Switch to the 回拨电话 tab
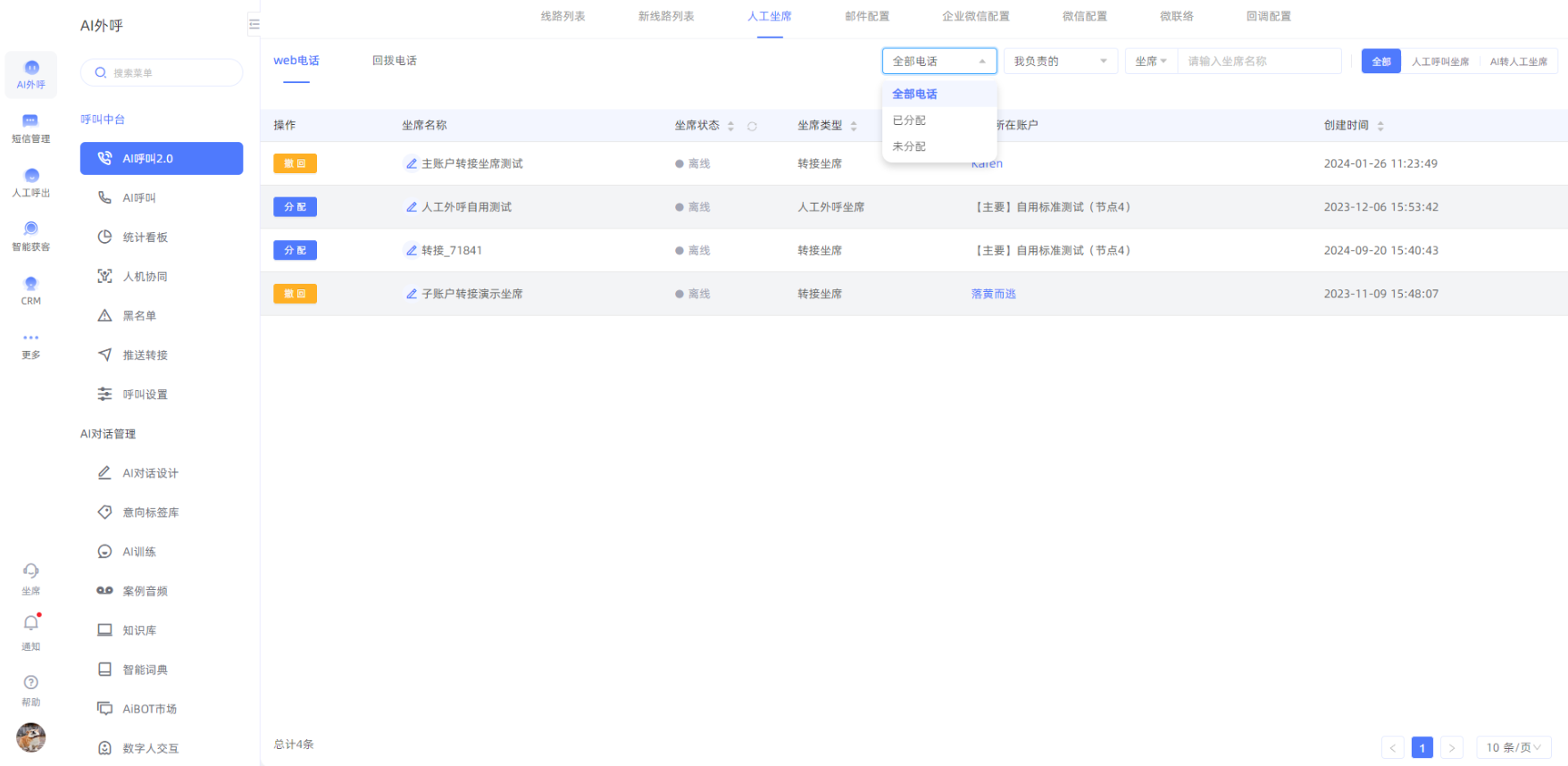 coord(394,61)
